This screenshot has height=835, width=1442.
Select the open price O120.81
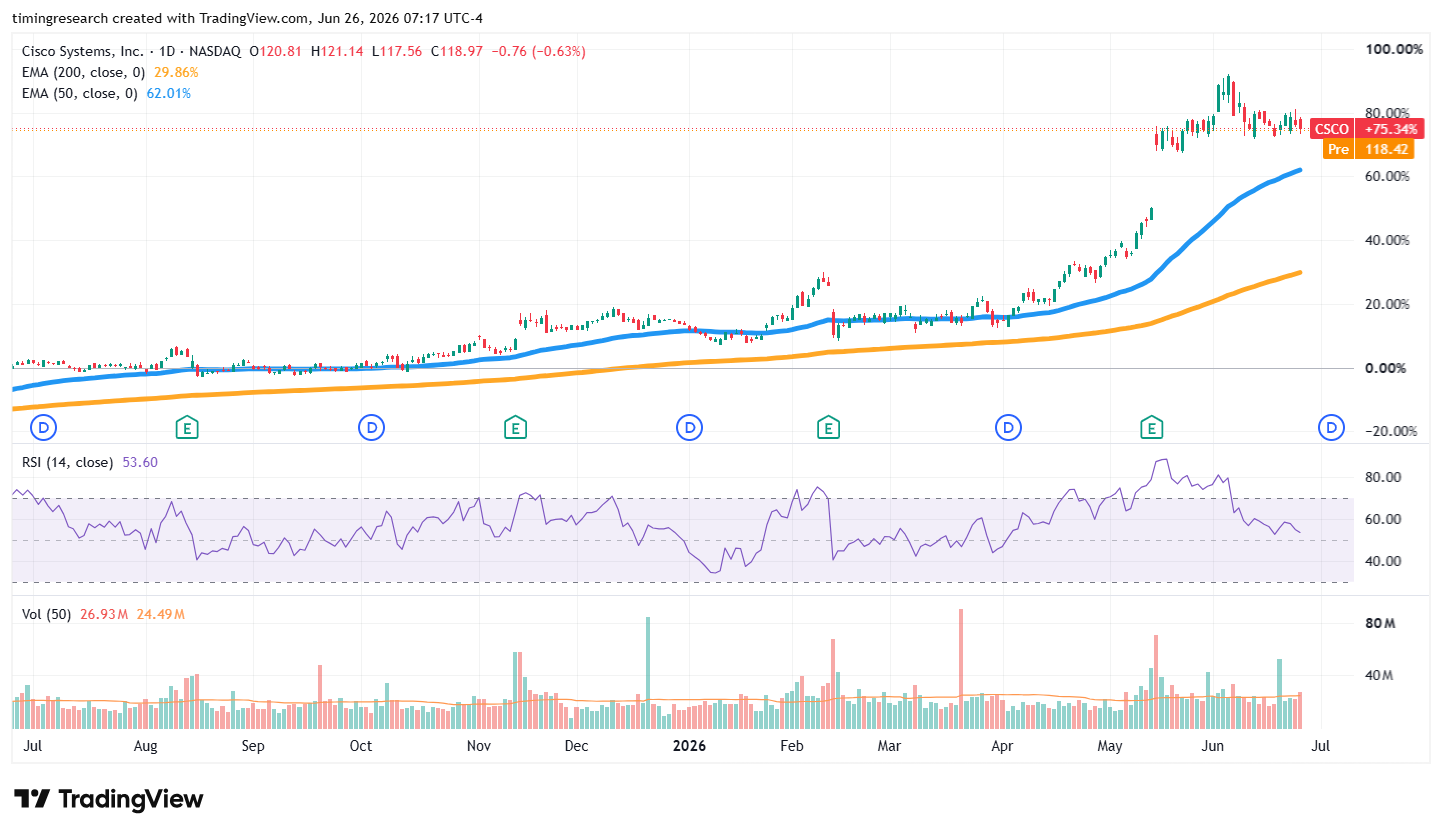point(277,51)
